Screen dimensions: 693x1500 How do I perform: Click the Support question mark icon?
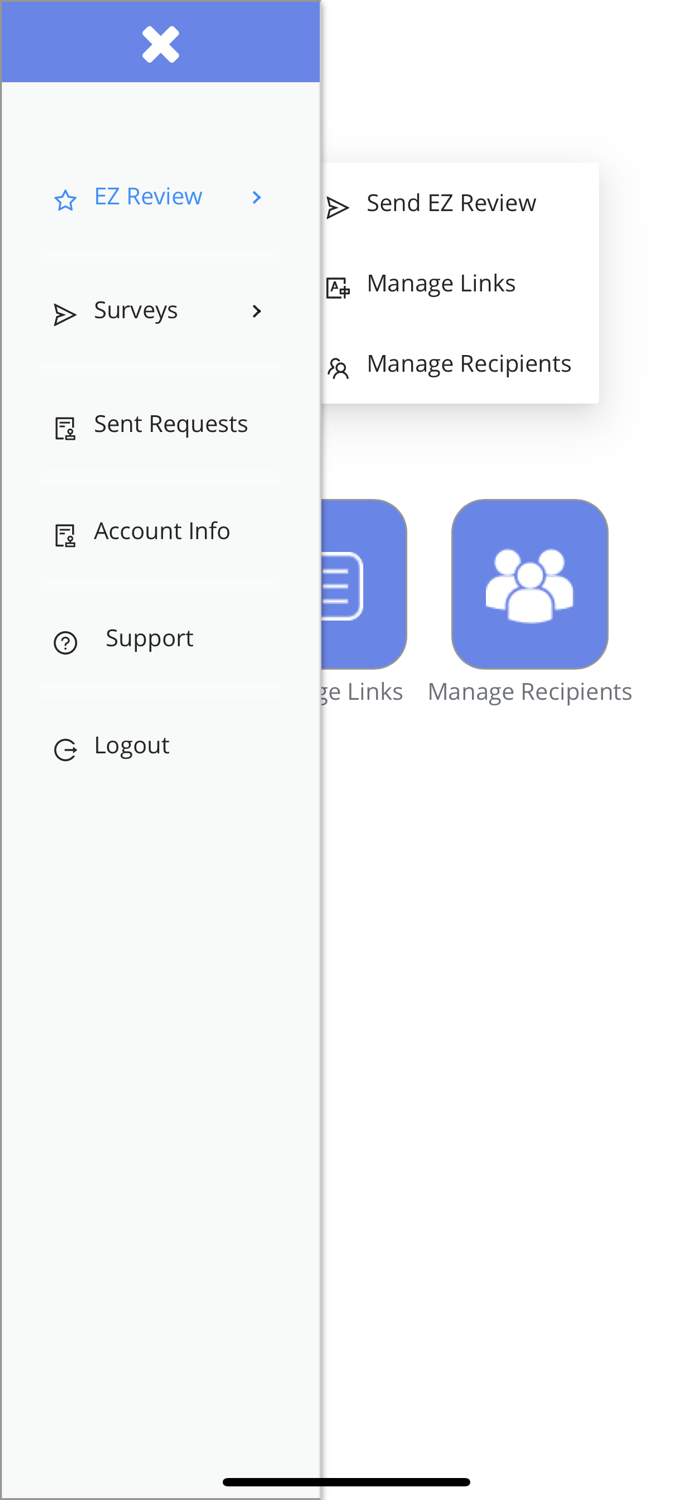[x=65, y=643]
